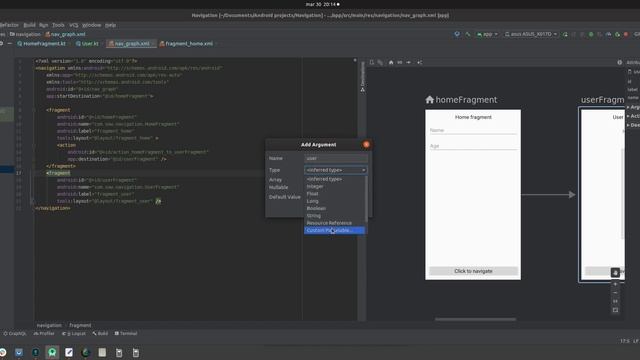
Task: Zoom out with the minus icon
Action: pos(616,293)
